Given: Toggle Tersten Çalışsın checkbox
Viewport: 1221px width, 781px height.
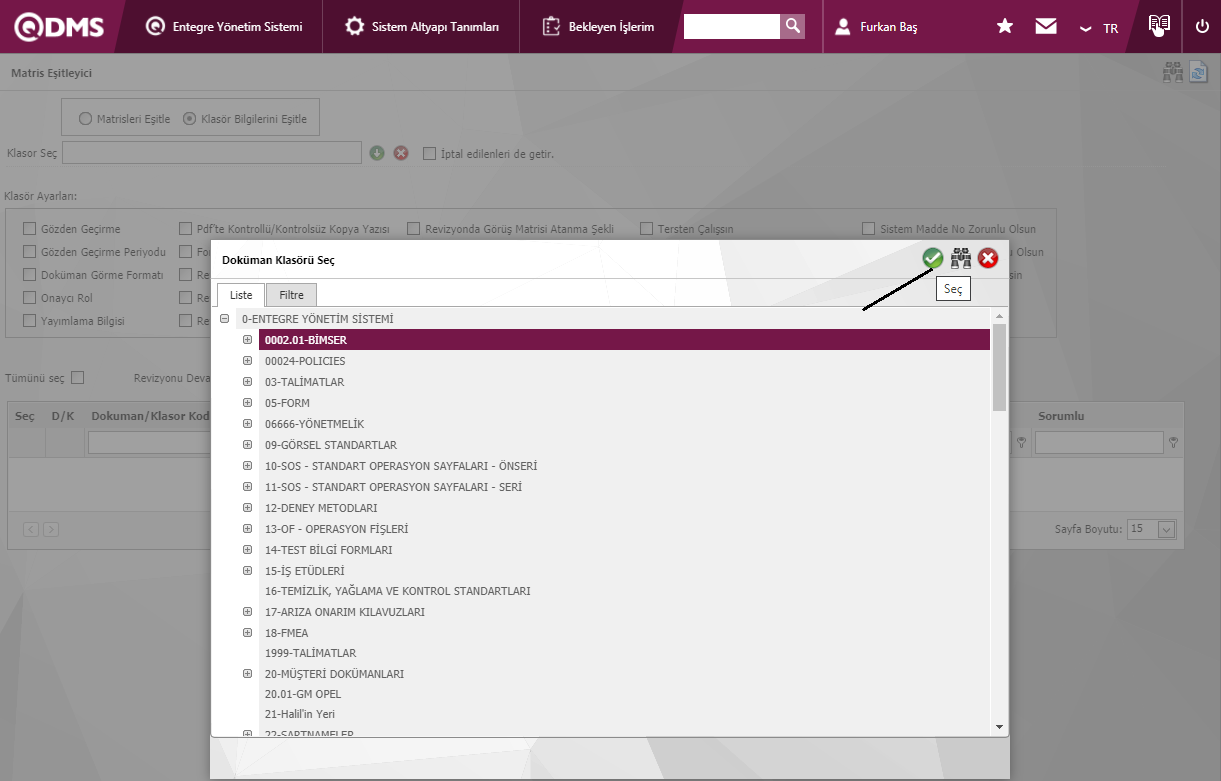Looking at the screenshot, I should [647, 229].
